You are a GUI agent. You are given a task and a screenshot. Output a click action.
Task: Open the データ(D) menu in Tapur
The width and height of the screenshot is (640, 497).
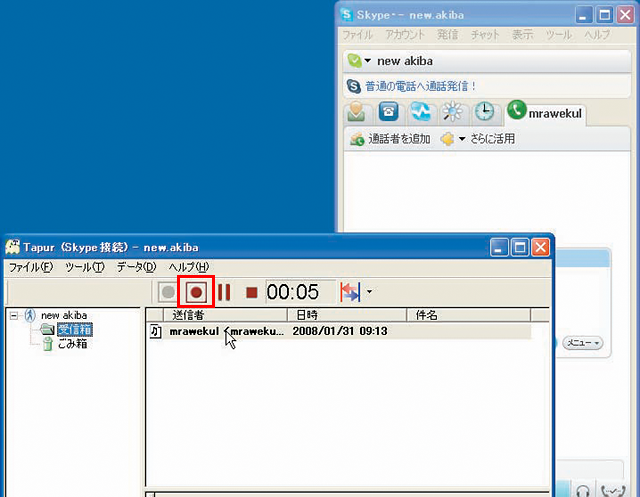(x=137, y=267)
